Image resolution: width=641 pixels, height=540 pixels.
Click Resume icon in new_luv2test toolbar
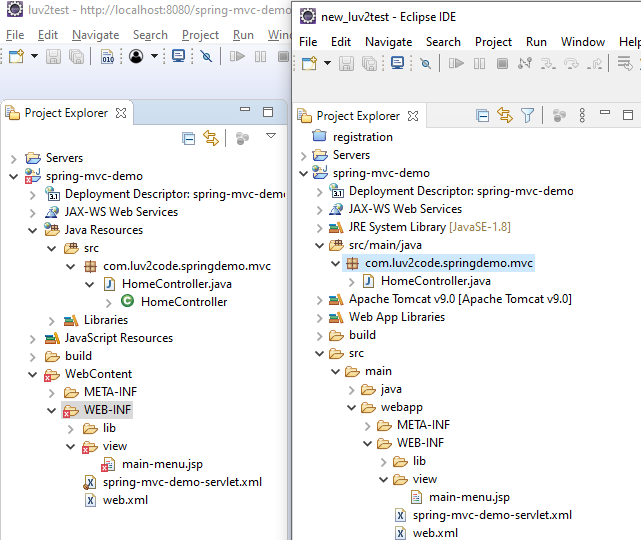456,63
